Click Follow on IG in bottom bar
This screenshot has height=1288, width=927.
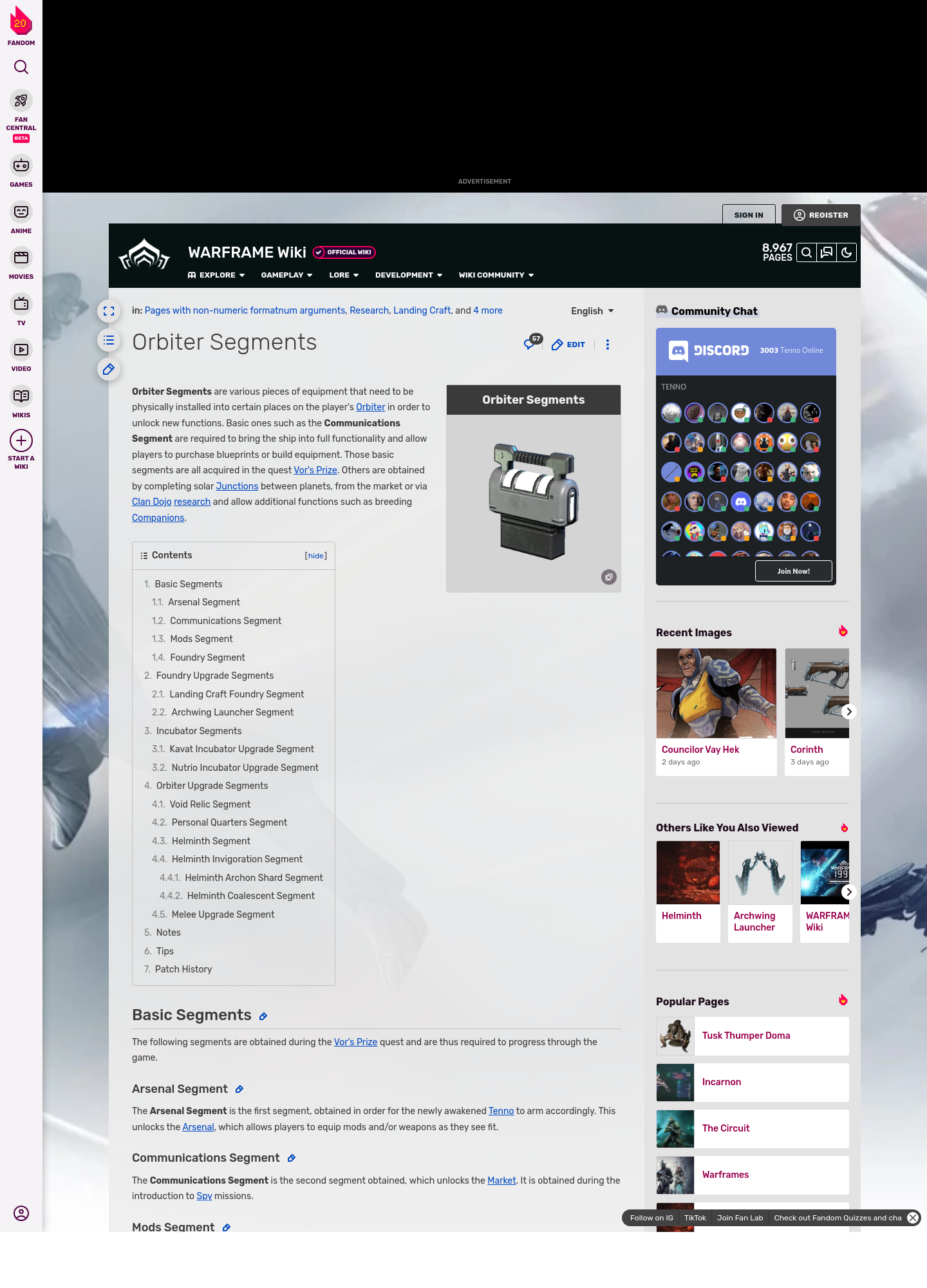(x=651, y=1218)
